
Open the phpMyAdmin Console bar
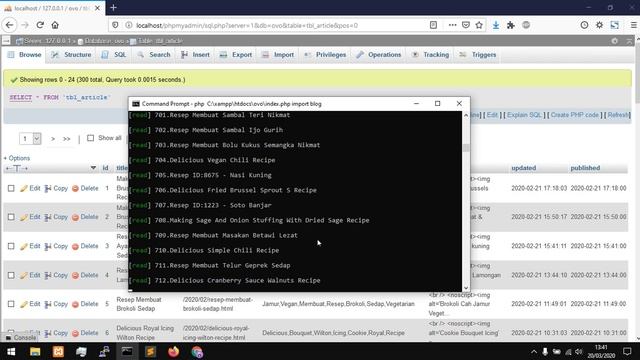coord(20,338)
